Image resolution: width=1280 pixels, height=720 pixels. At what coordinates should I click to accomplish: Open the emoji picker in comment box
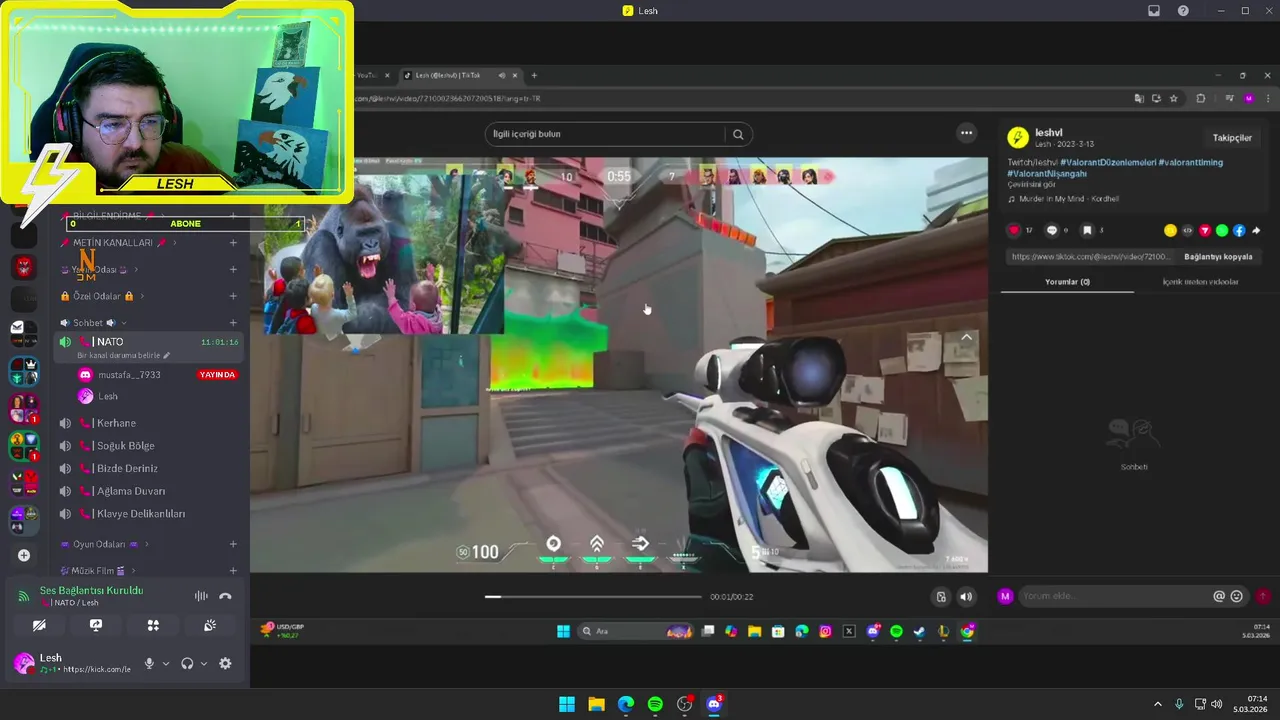point(1237,596)
